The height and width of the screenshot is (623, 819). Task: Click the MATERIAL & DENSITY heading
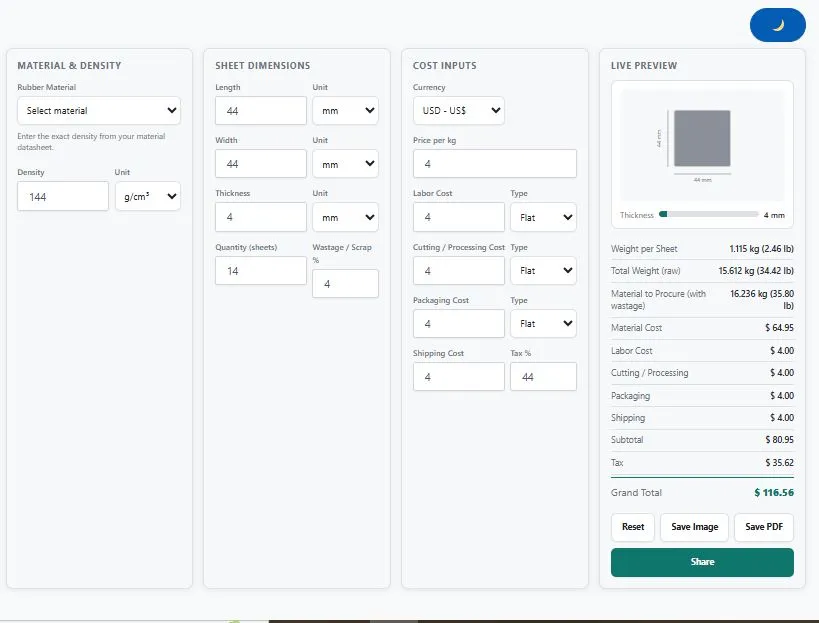[x=69, y=66]
